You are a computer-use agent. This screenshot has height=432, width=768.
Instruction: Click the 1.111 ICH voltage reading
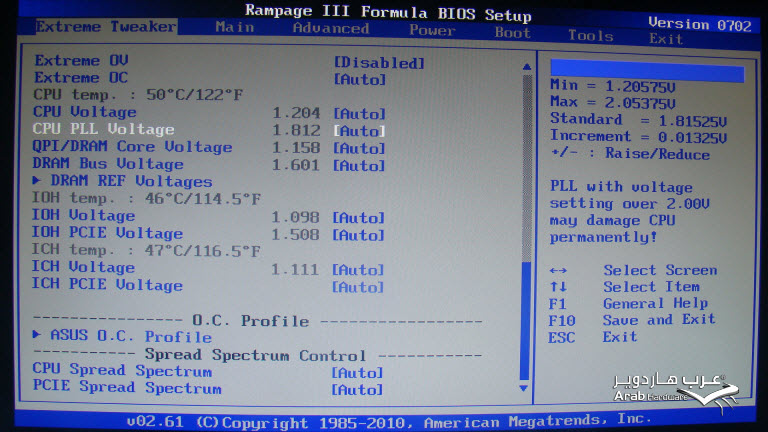click(x=295, y=269)
